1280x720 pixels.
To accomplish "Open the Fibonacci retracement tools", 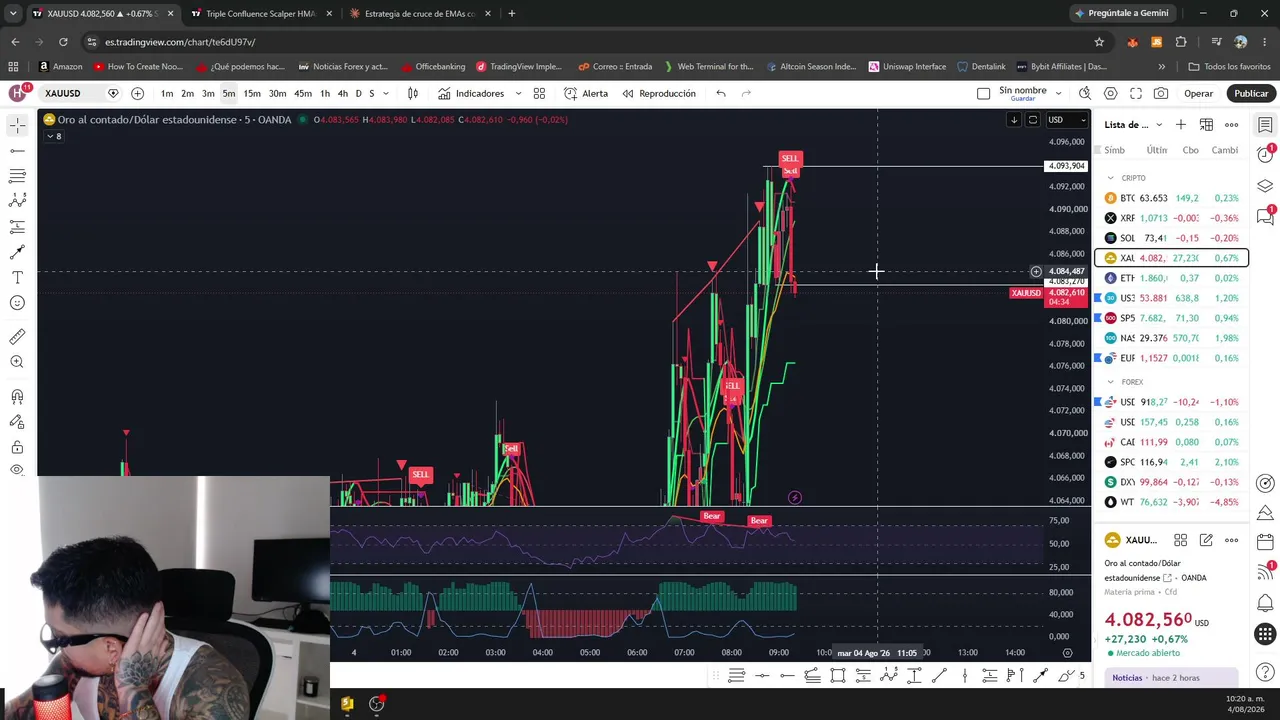I will click(x=17, y=176).
